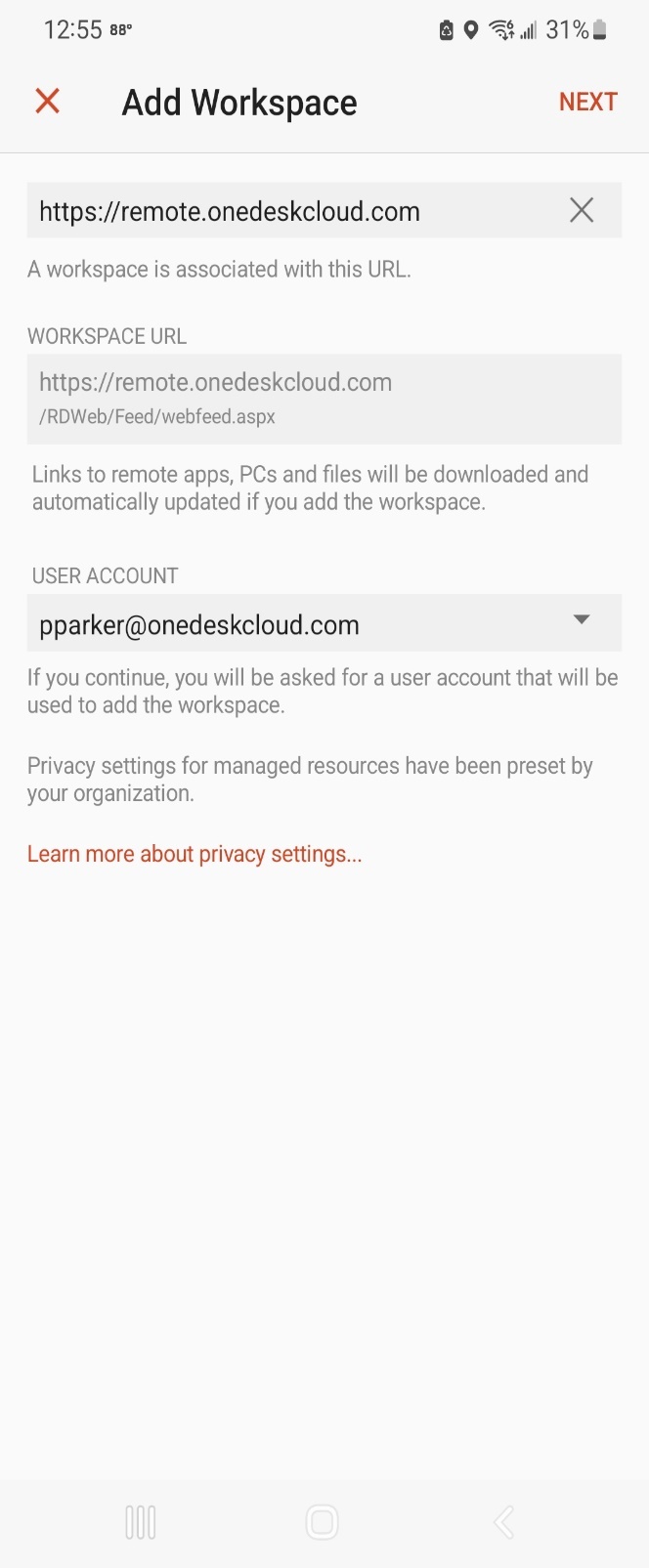This screenshot has width=649, height=1568.
Task: Tap the battery icon showing 31%
Action: click(600, 30)
